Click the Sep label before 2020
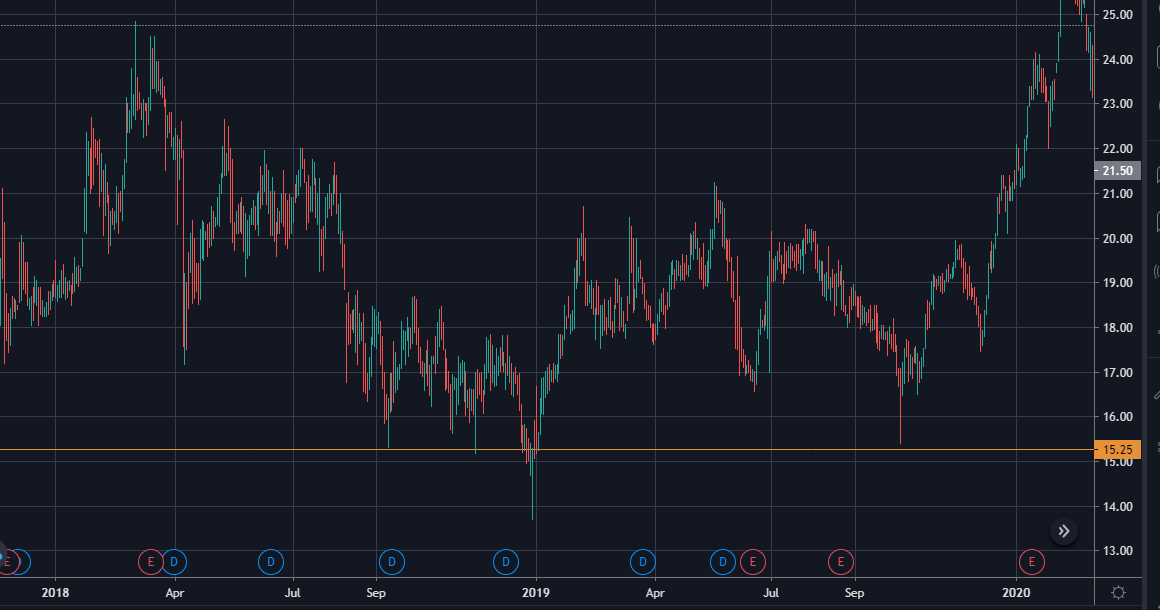The height and width of the screenshot is (610, 1160). (x=854, y=593)
